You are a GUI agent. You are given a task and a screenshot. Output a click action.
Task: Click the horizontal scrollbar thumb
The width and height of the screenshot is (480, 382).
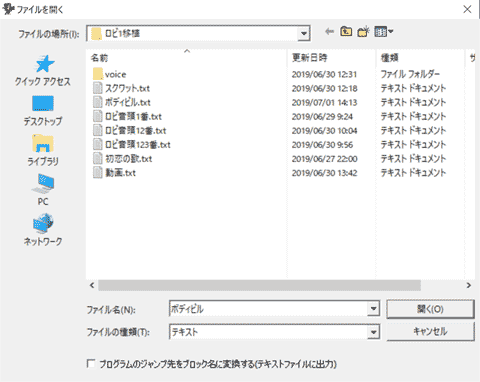259,285
